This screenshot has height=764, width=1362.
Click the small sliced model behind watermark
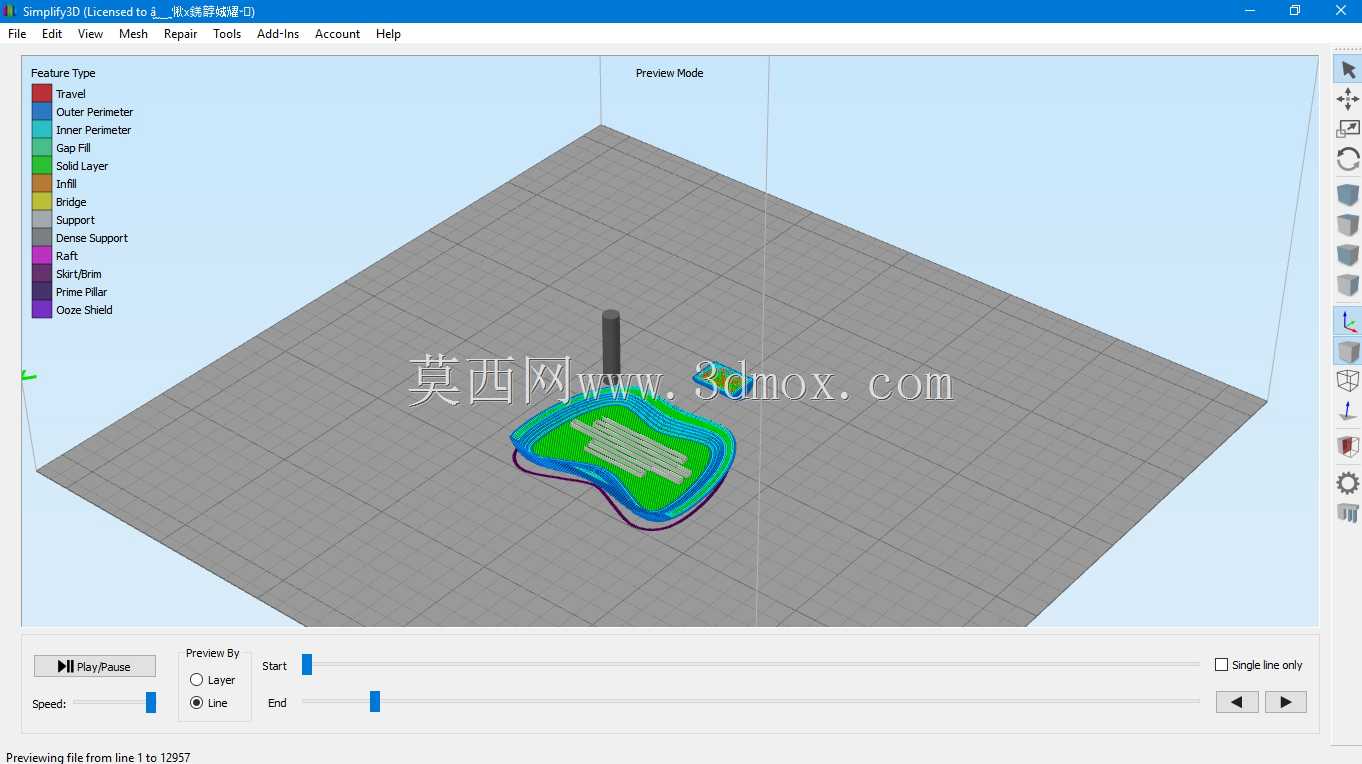(x=723, y=381)
